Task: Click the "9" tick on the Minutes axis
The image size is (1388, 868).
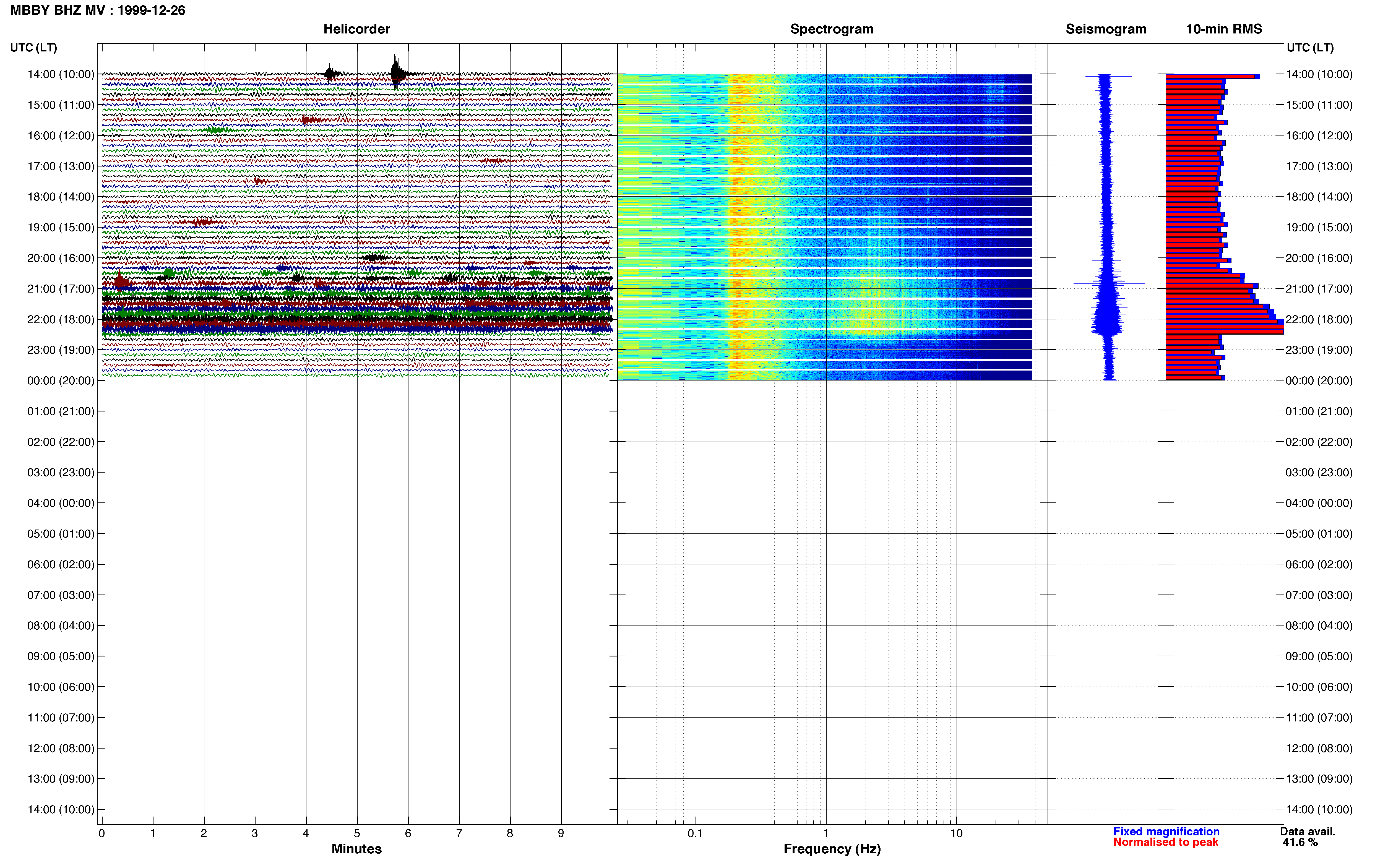Action: coord(561,833)
